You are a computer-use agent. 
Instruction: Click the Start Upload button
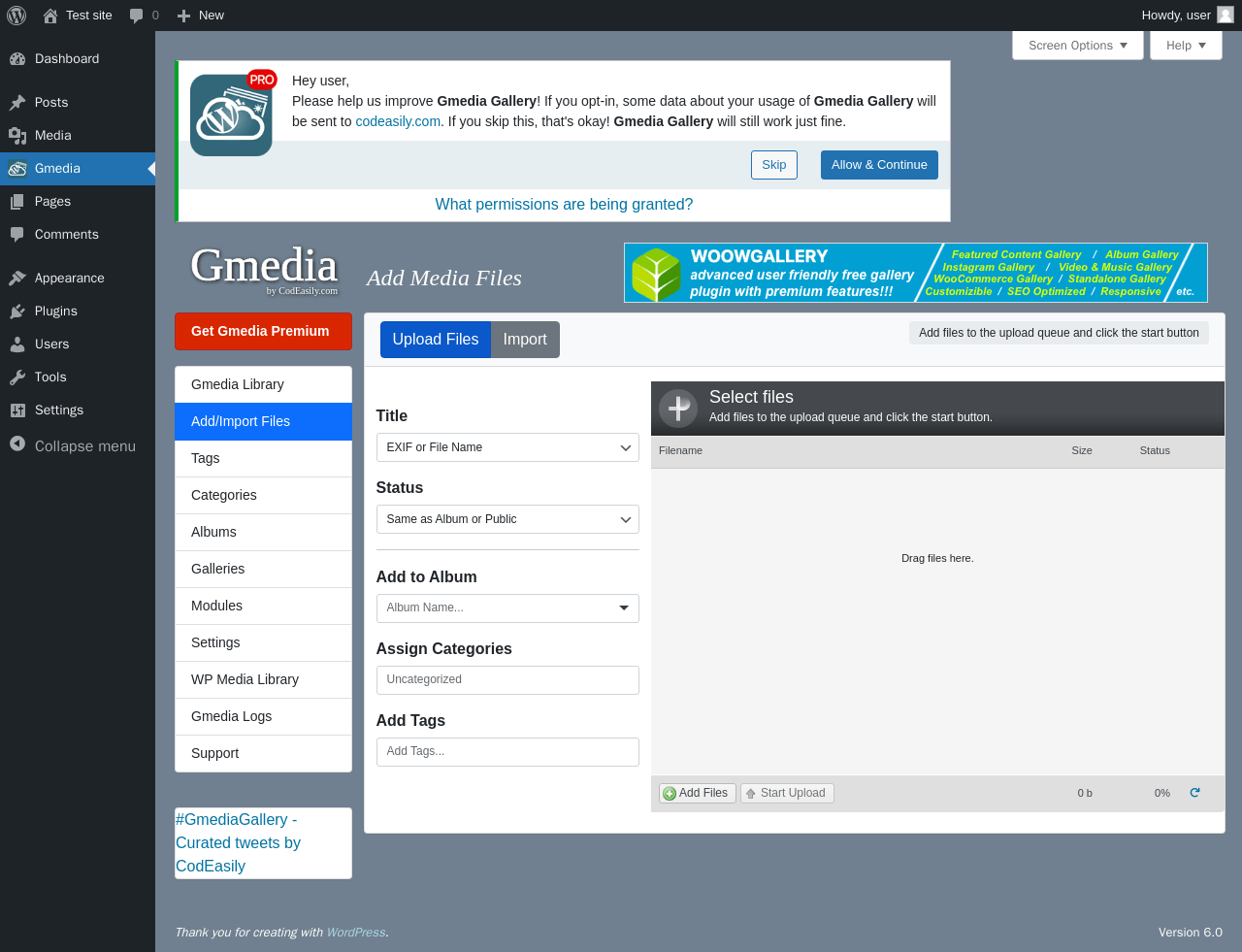click(787, 793)
